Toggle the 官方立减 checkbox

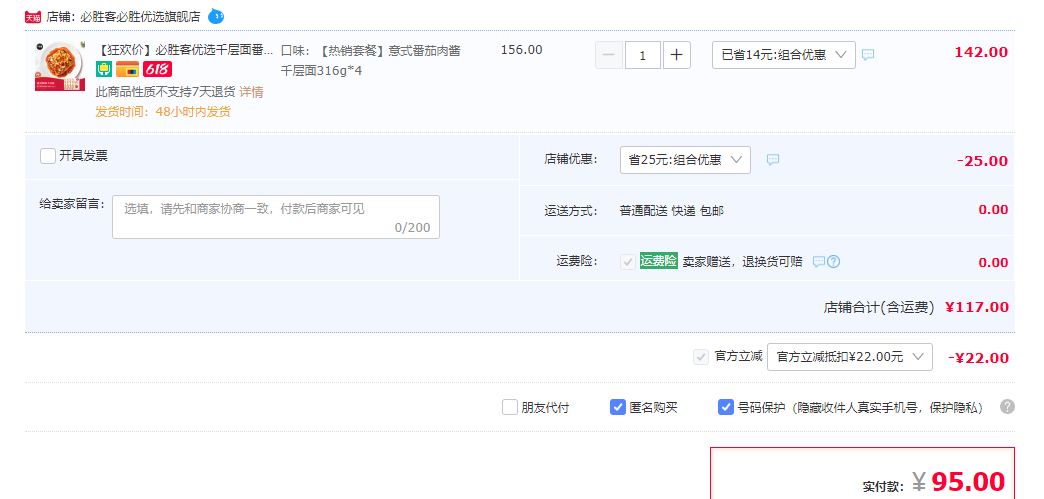click(700, 357)
